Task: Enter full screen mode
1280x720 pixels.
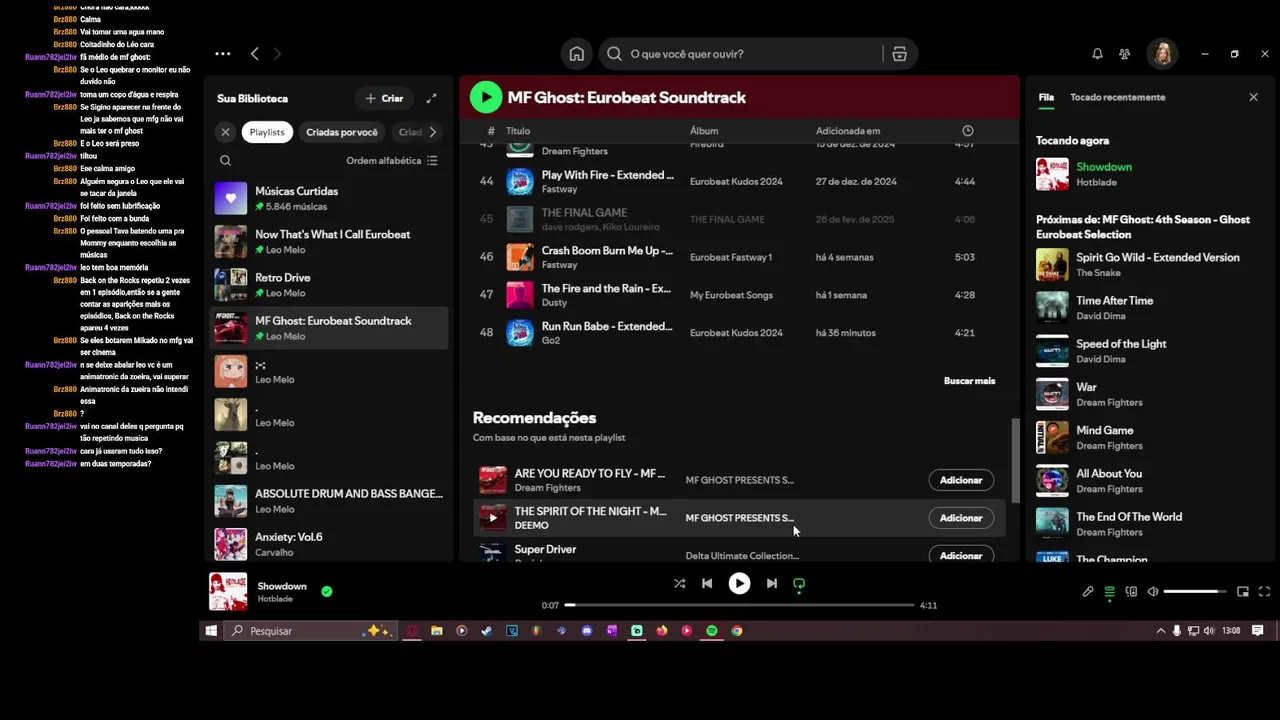Action: coord(1264,592)
